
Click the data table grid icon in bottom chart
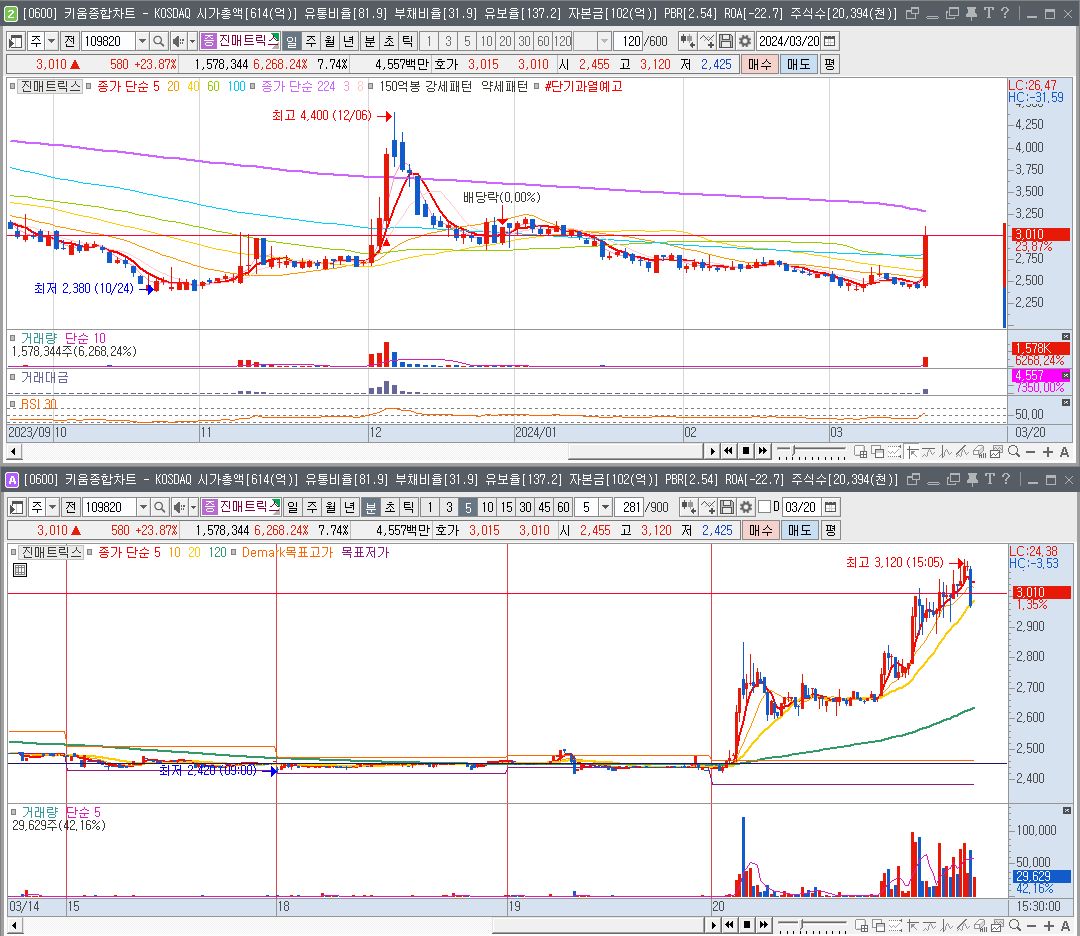(x=20, y=570)
